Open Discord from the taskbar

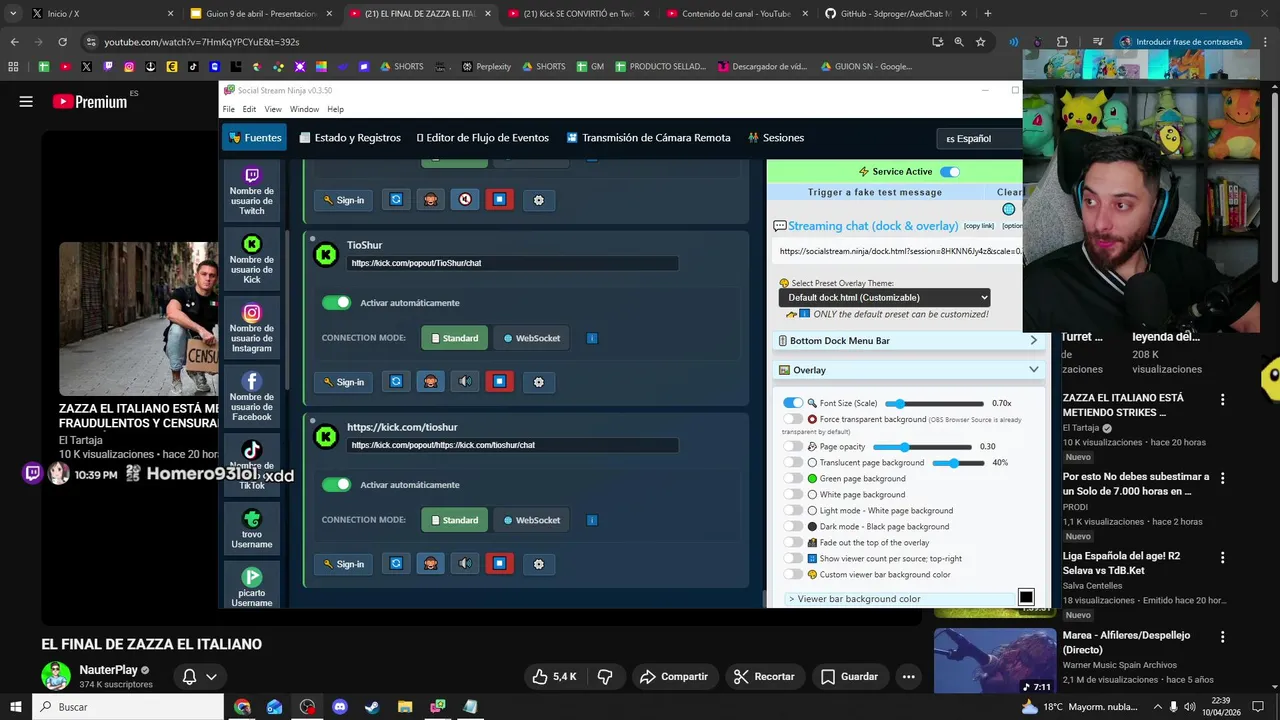[x=339, y=707]
